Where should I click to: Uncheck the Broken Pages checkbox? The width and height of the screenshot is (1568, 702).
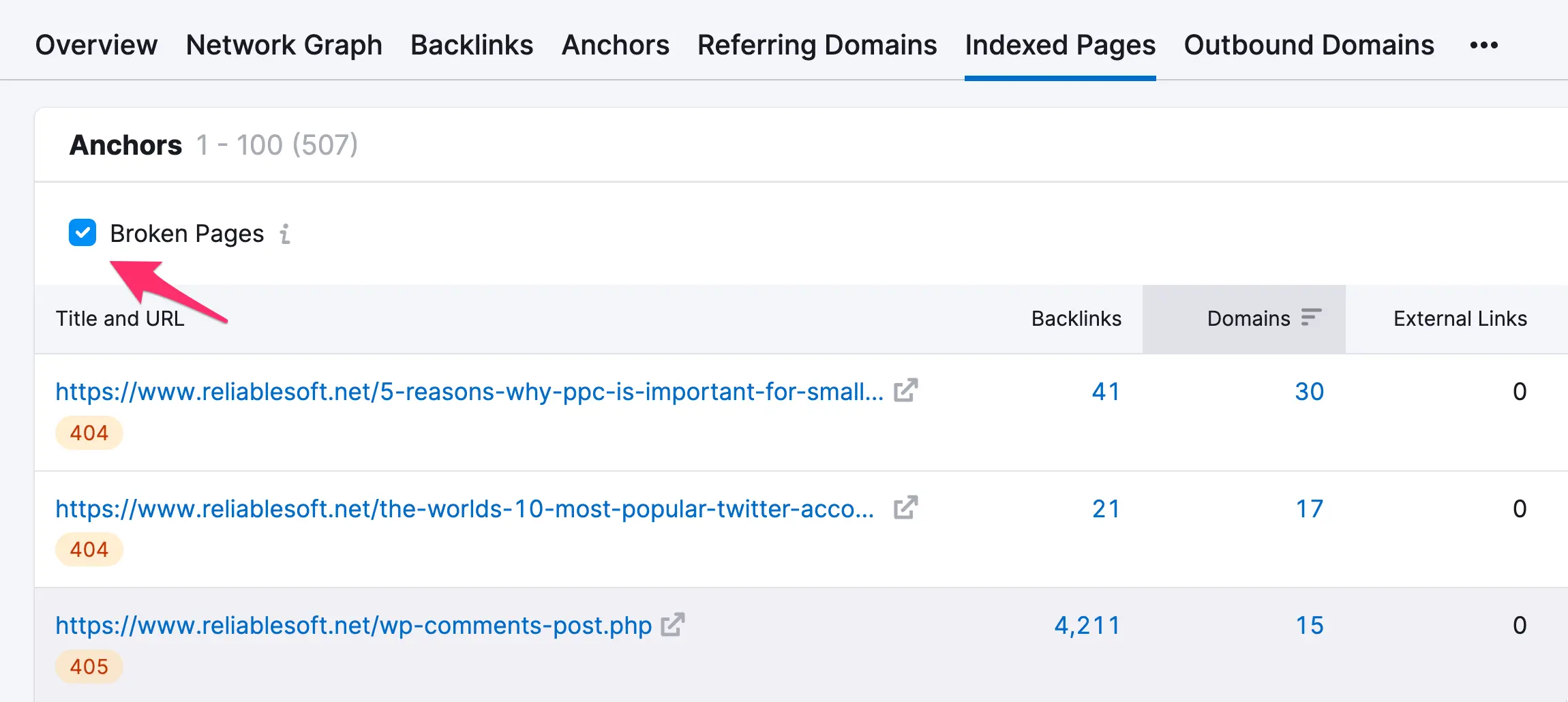(x=82, y=232)
